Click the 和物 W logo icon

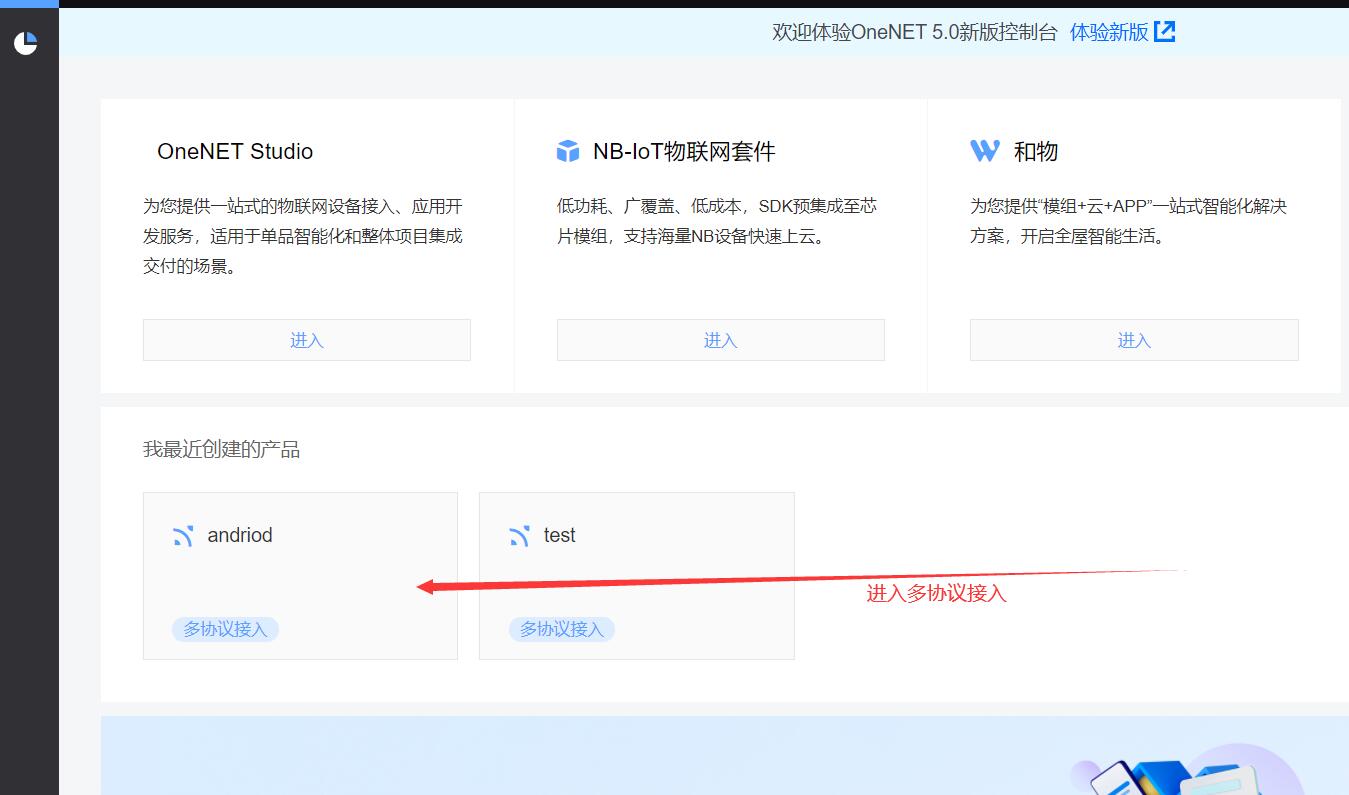(x=983, y=150)
